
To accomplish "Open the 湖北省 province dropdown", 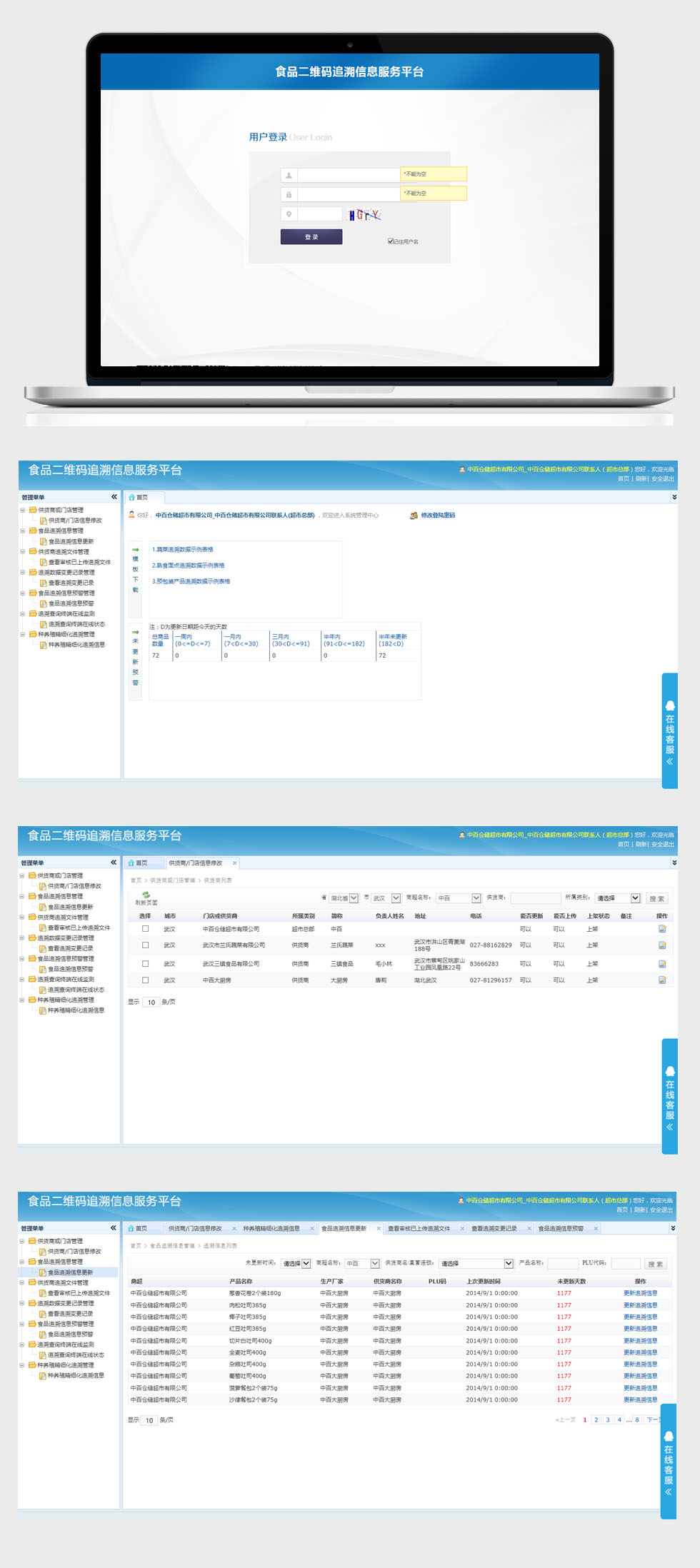I will pos(354,898).
